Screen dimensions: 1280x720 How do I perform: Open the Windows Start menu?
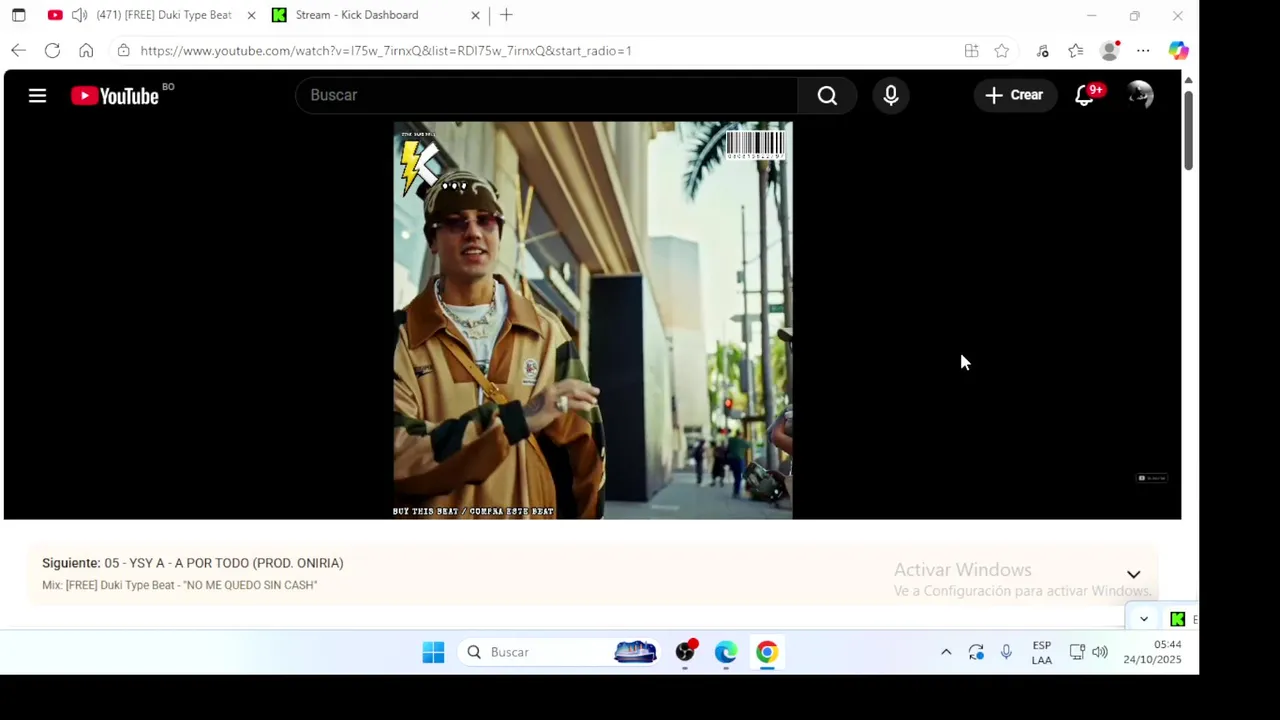433,652
